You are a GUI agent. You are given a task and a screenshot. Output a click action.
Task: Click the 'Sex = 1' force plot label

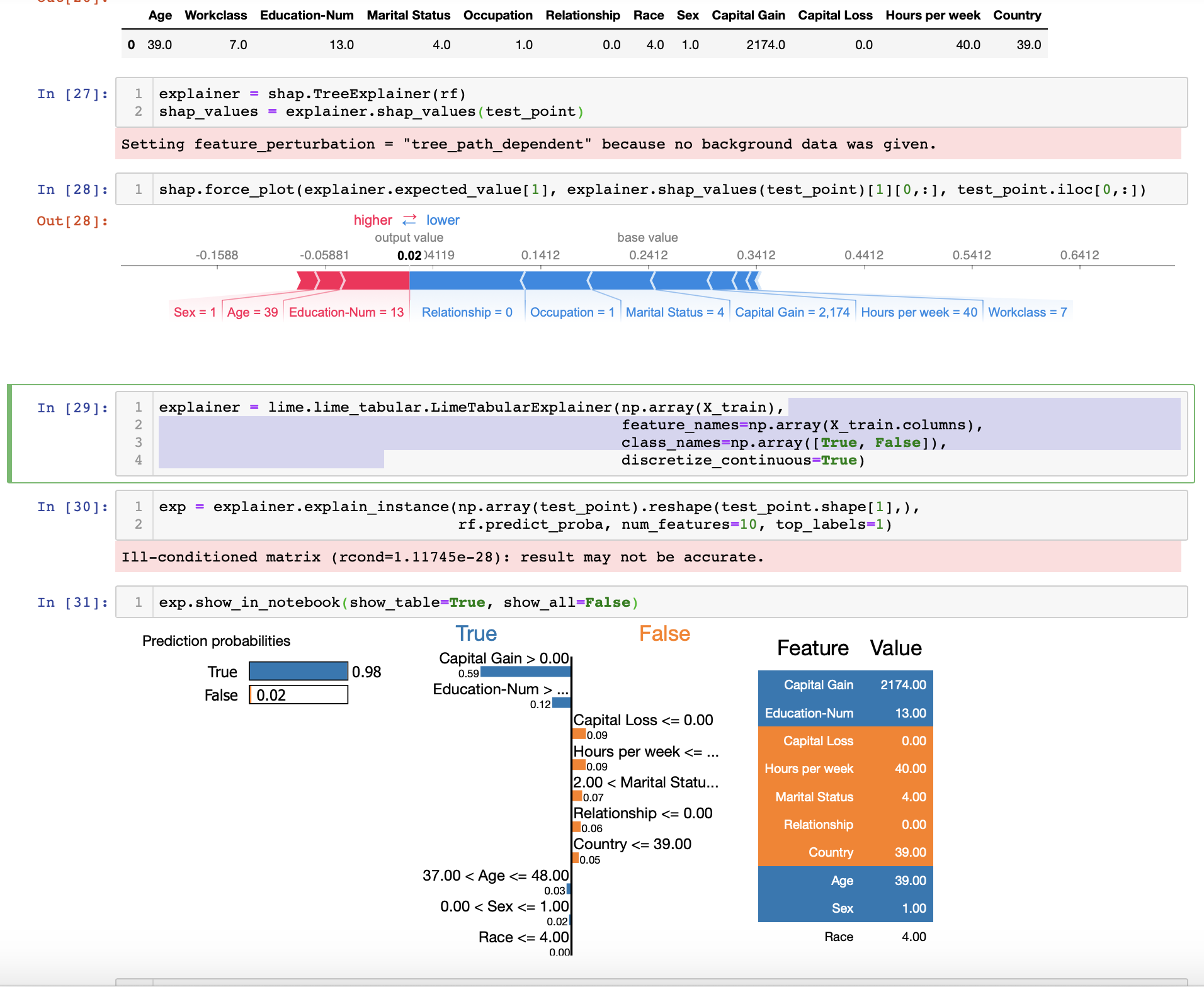[x=195, y=312]
